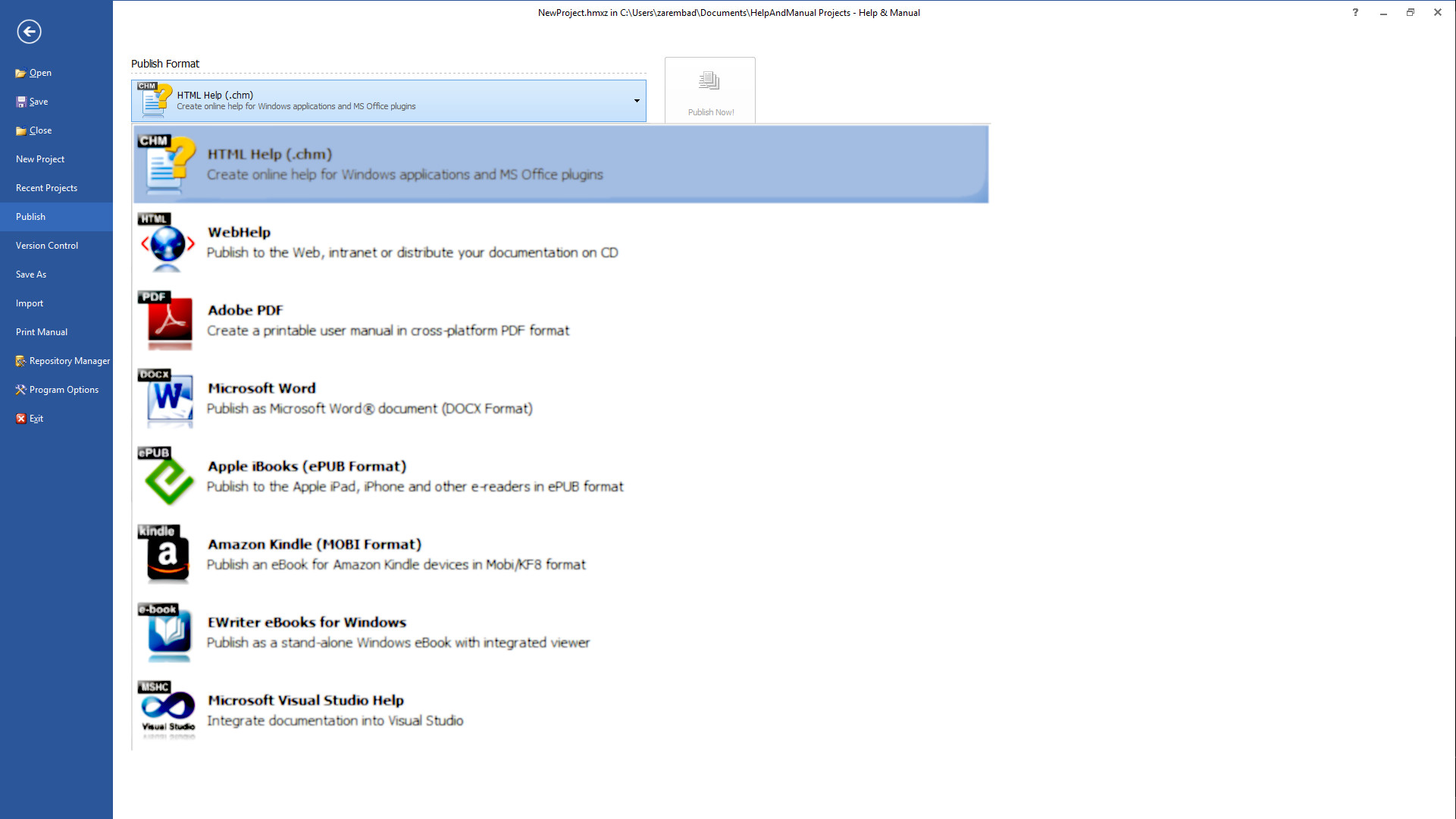Click the Adobe PDF icon

pyautogui.click(x=167, y=320)
